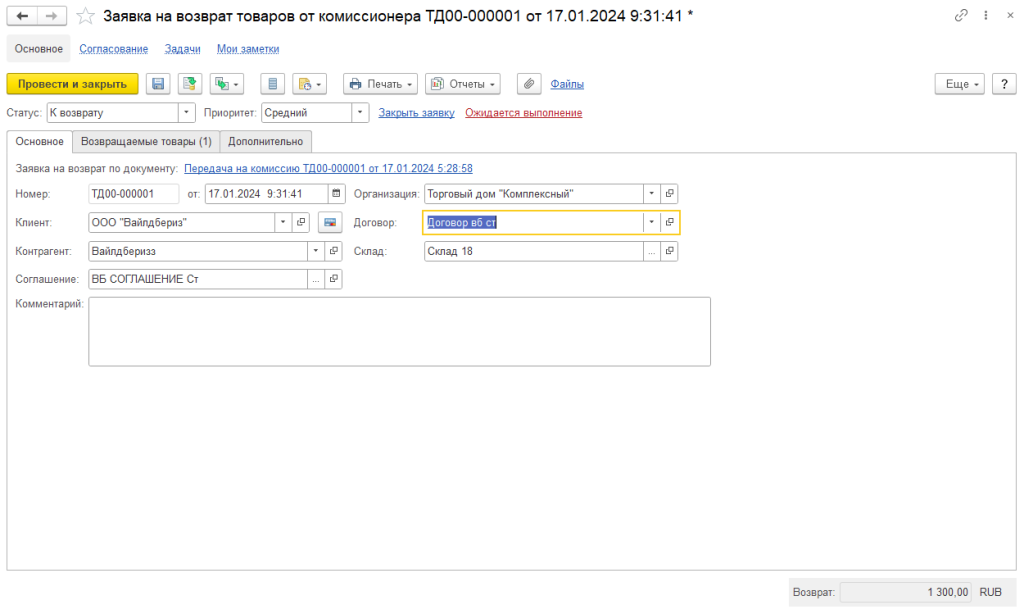
Task: Open the Договор item with its open icon
Action: coord(669,222)
